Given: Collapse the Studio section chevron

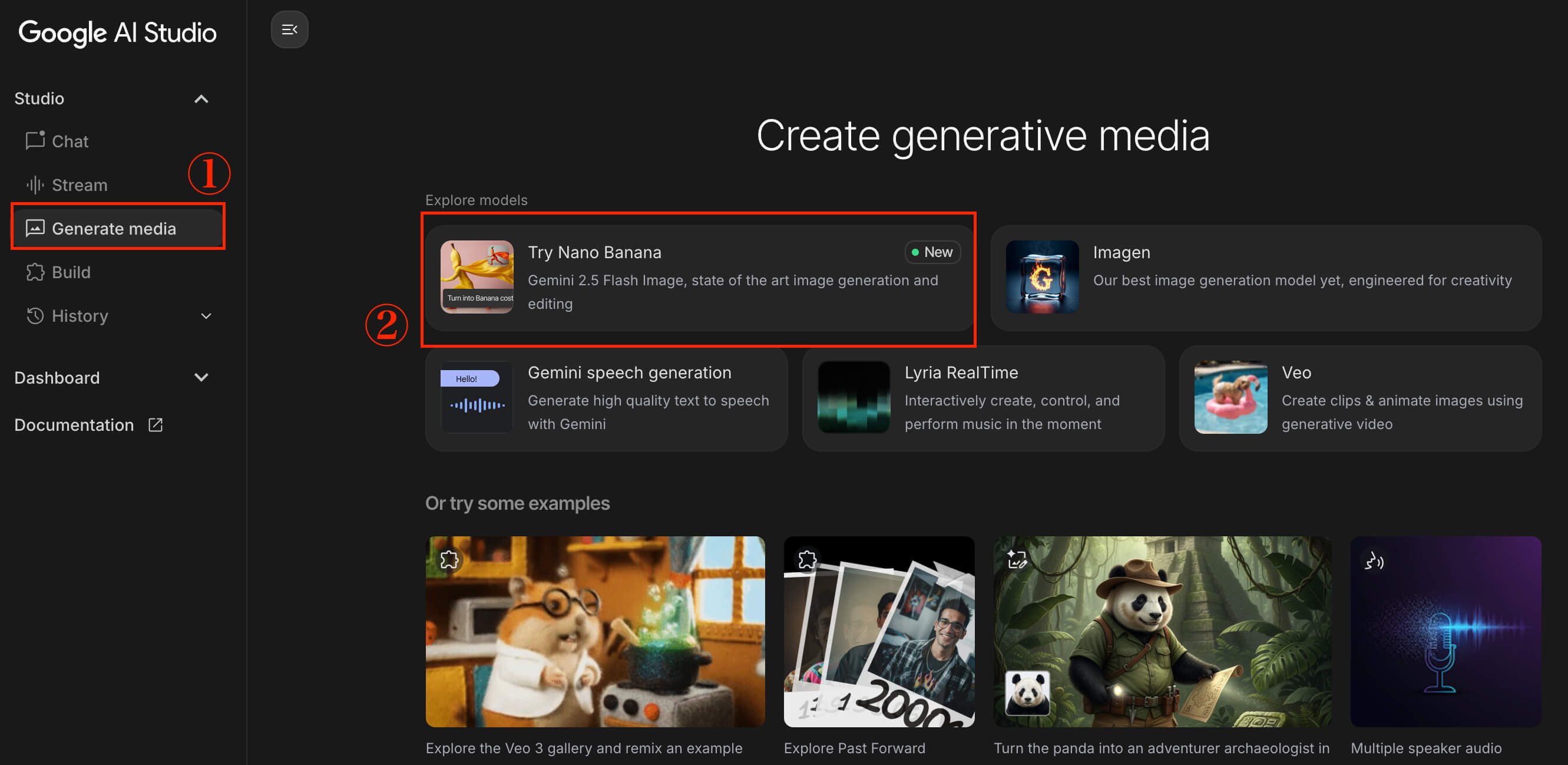Looking at the screenshot, I should click(201, 98).
